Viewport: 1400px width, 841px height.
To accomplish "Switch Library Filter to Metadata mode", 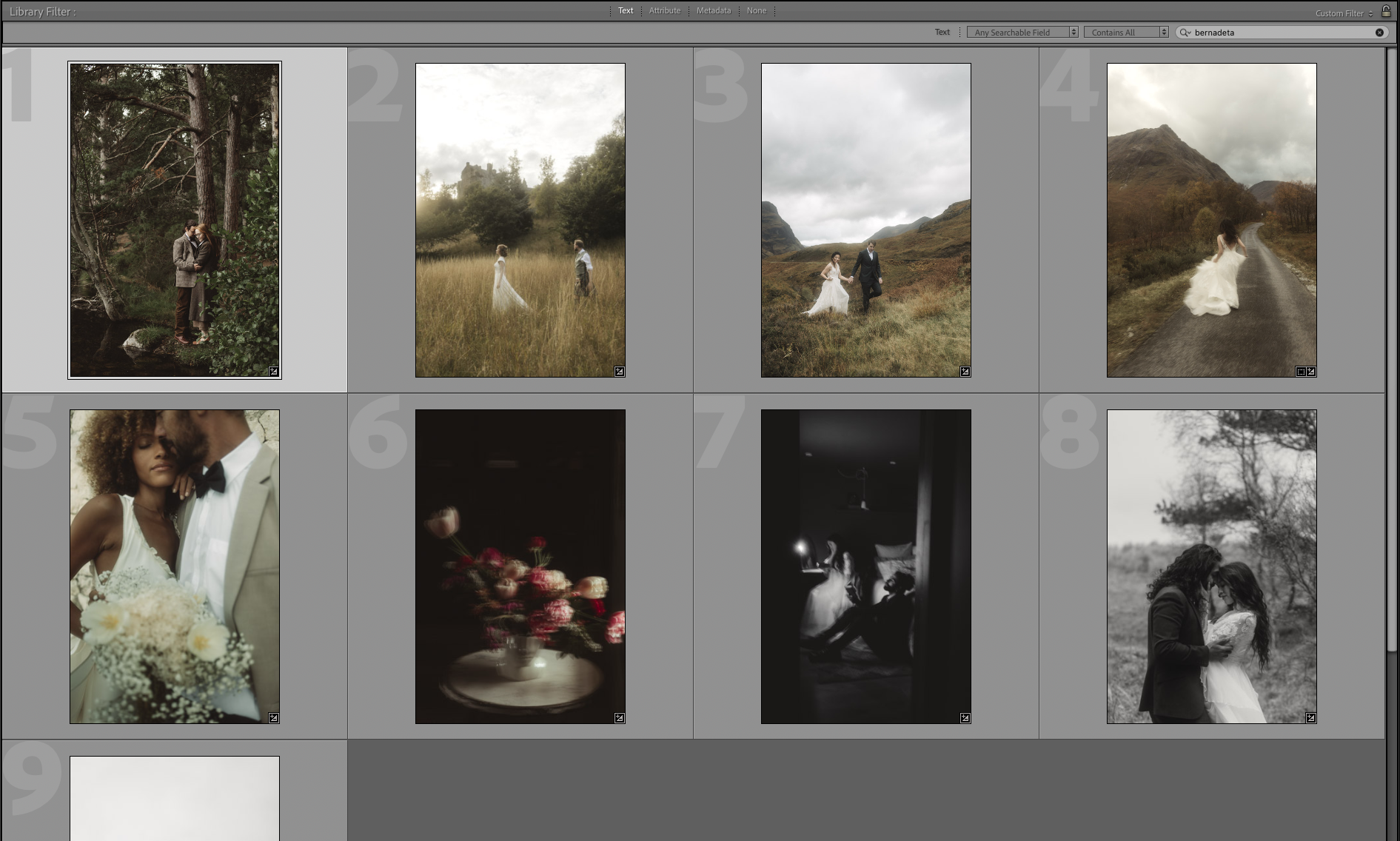I will click(x=713, y=10).
